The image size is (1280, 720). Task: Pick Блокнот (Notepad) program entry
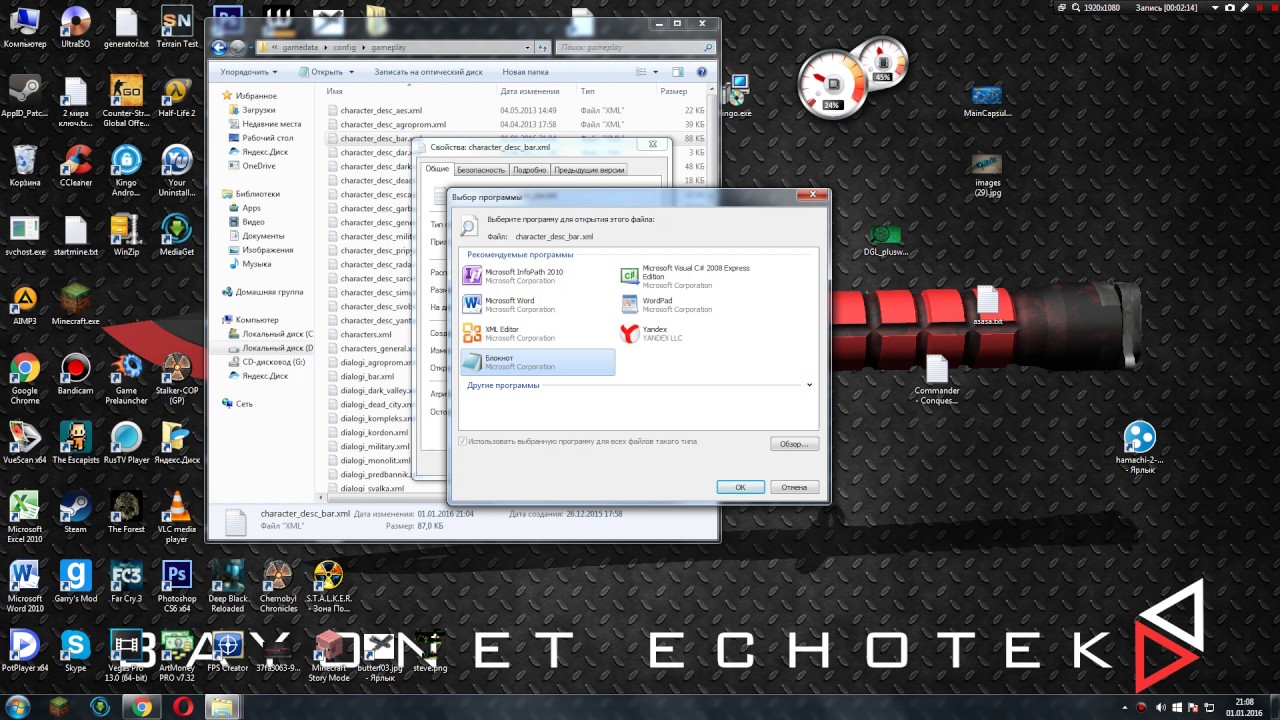coord(537,362)
